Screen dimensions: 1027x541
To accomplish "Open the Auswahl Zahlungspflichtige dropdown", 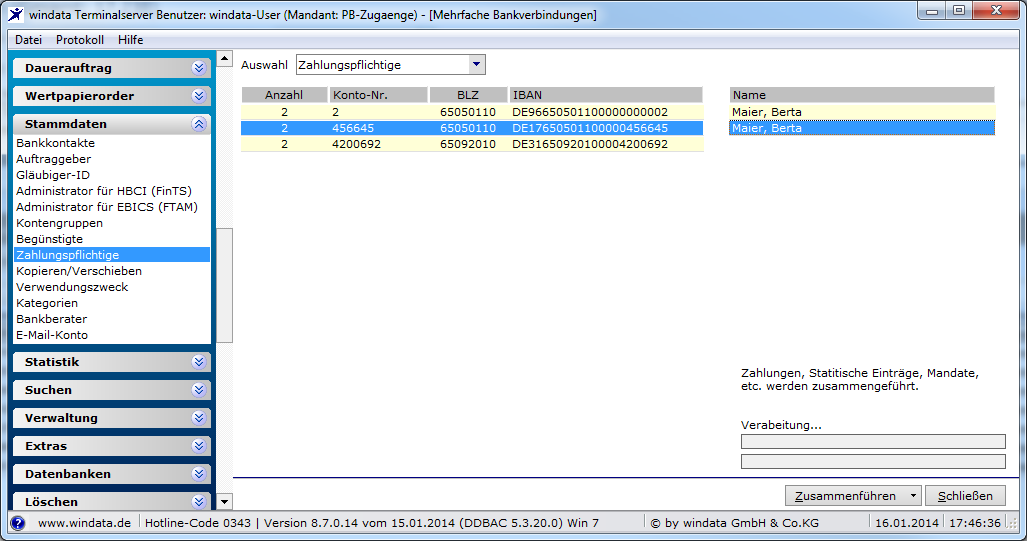I will tap(476, 64).
